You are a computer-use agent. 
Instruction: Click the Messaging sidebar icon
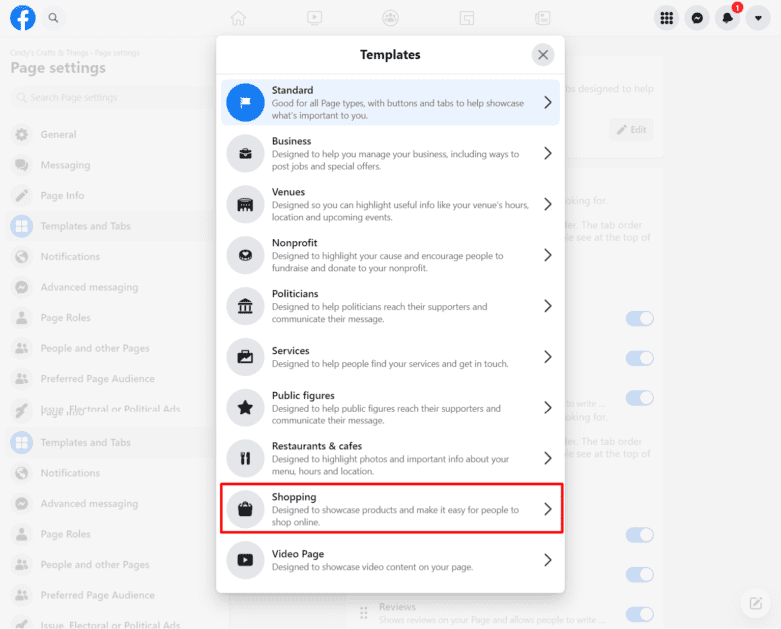pos(21,165)
